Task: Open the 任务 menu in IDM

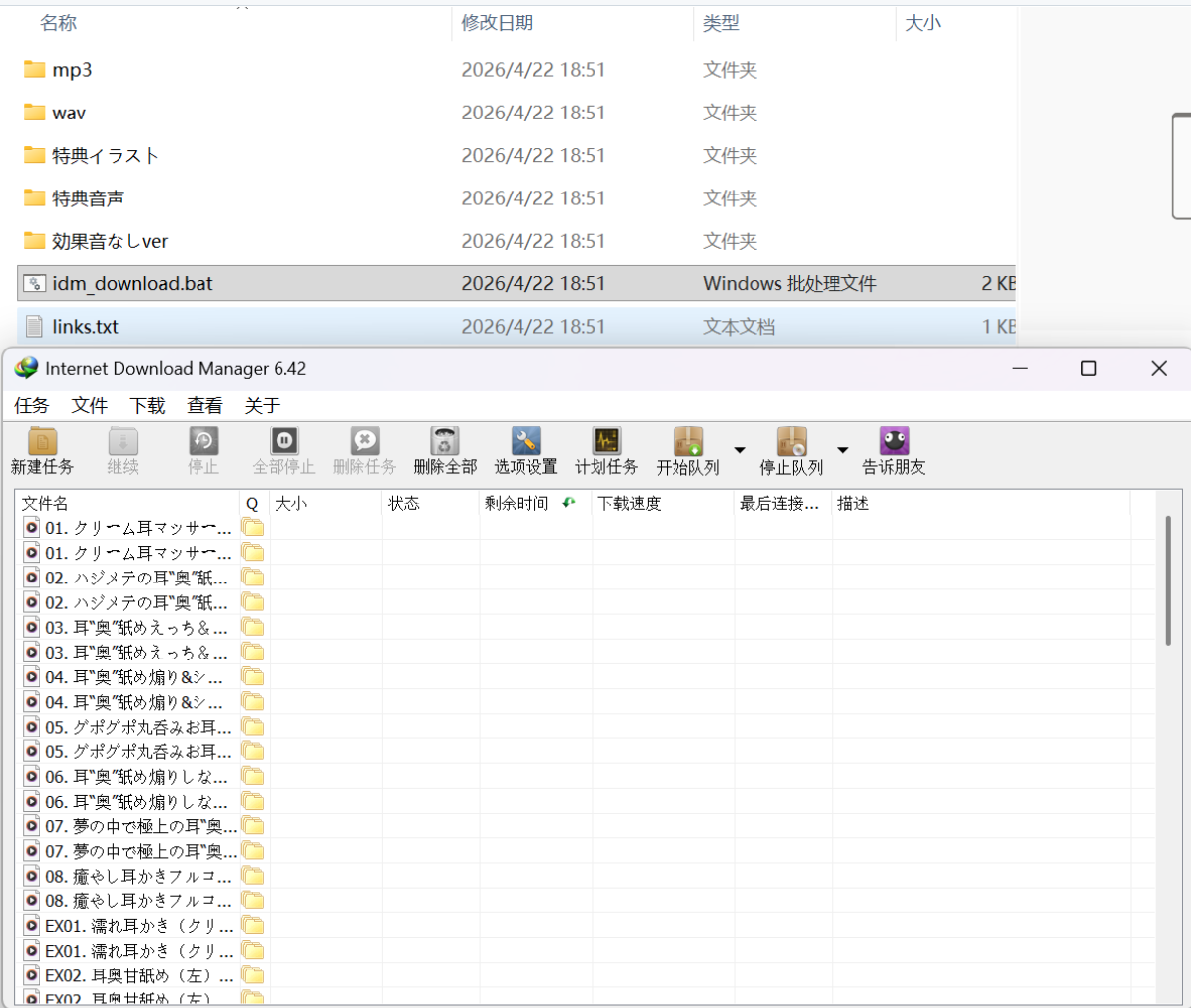Action: pos(32,405)
